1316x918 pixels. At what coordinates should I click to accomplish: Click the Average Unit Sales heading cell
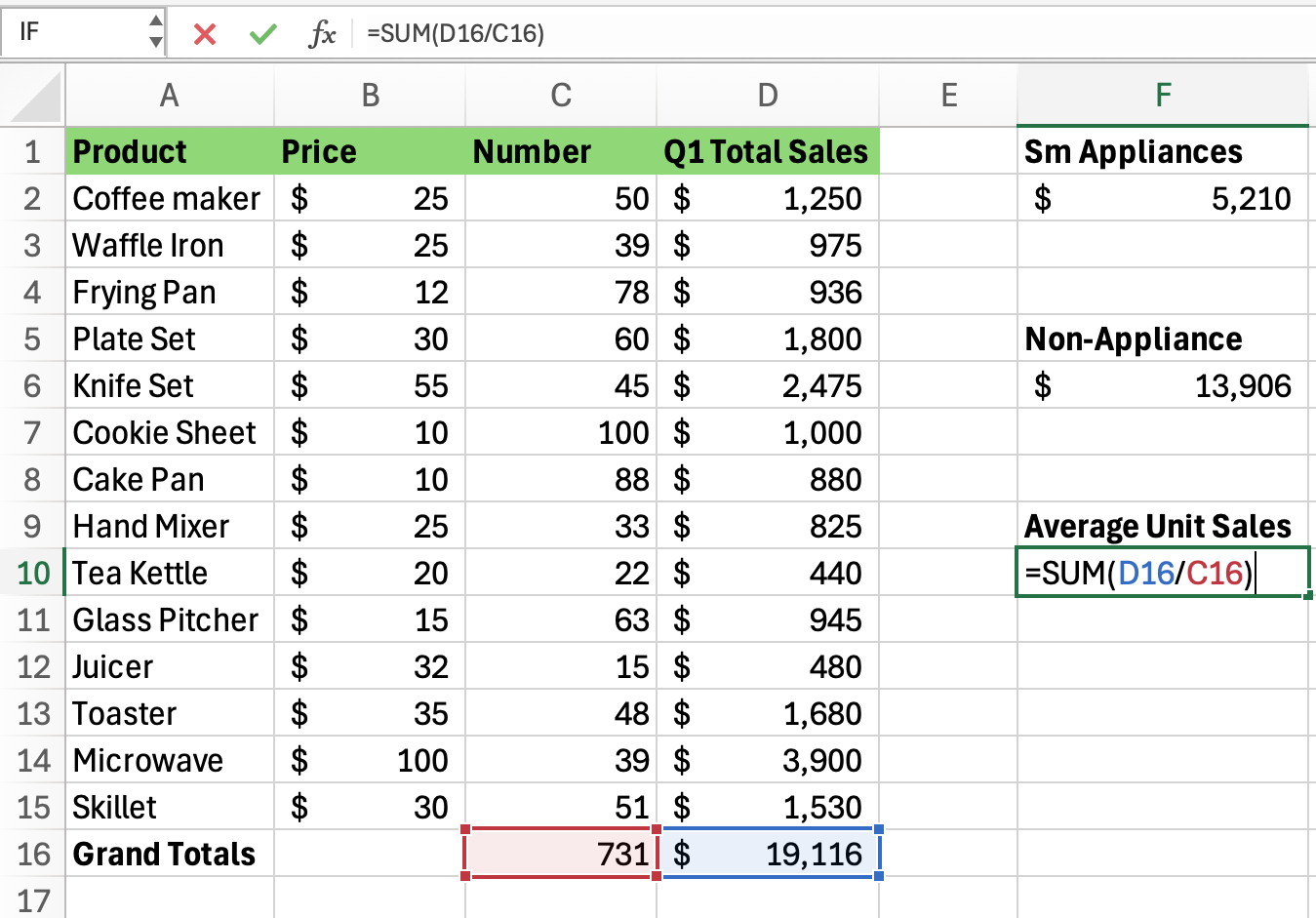pyautogui.click(x=1163, y=526)
